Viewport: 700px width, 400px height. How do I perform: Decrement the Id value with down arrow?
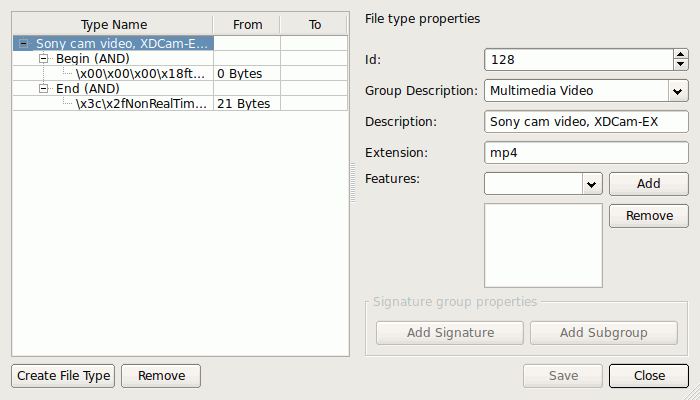(680, 65)
